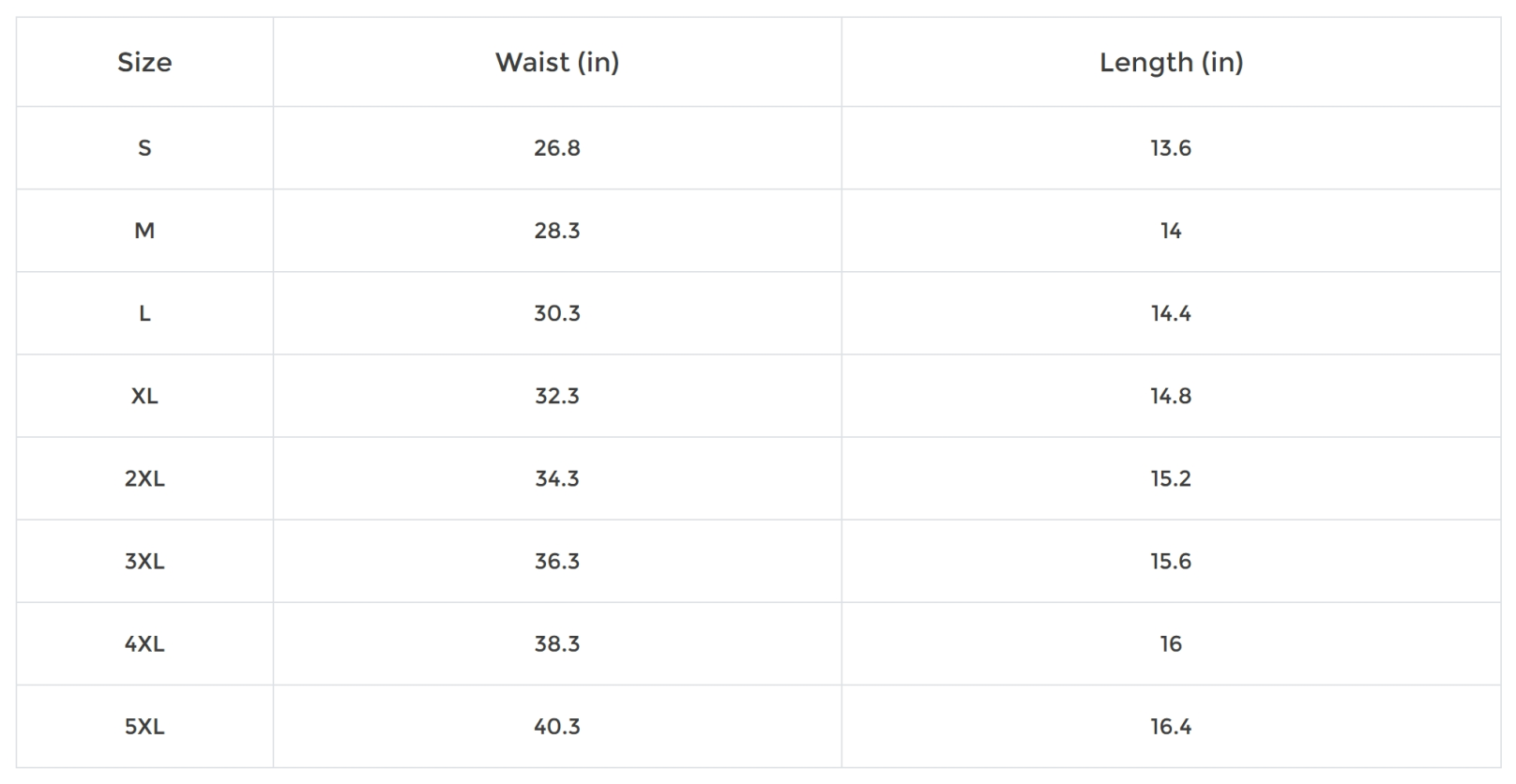Click the 40.3 waist value
The image size is (1516, 784).
click(x=557, y=726)
